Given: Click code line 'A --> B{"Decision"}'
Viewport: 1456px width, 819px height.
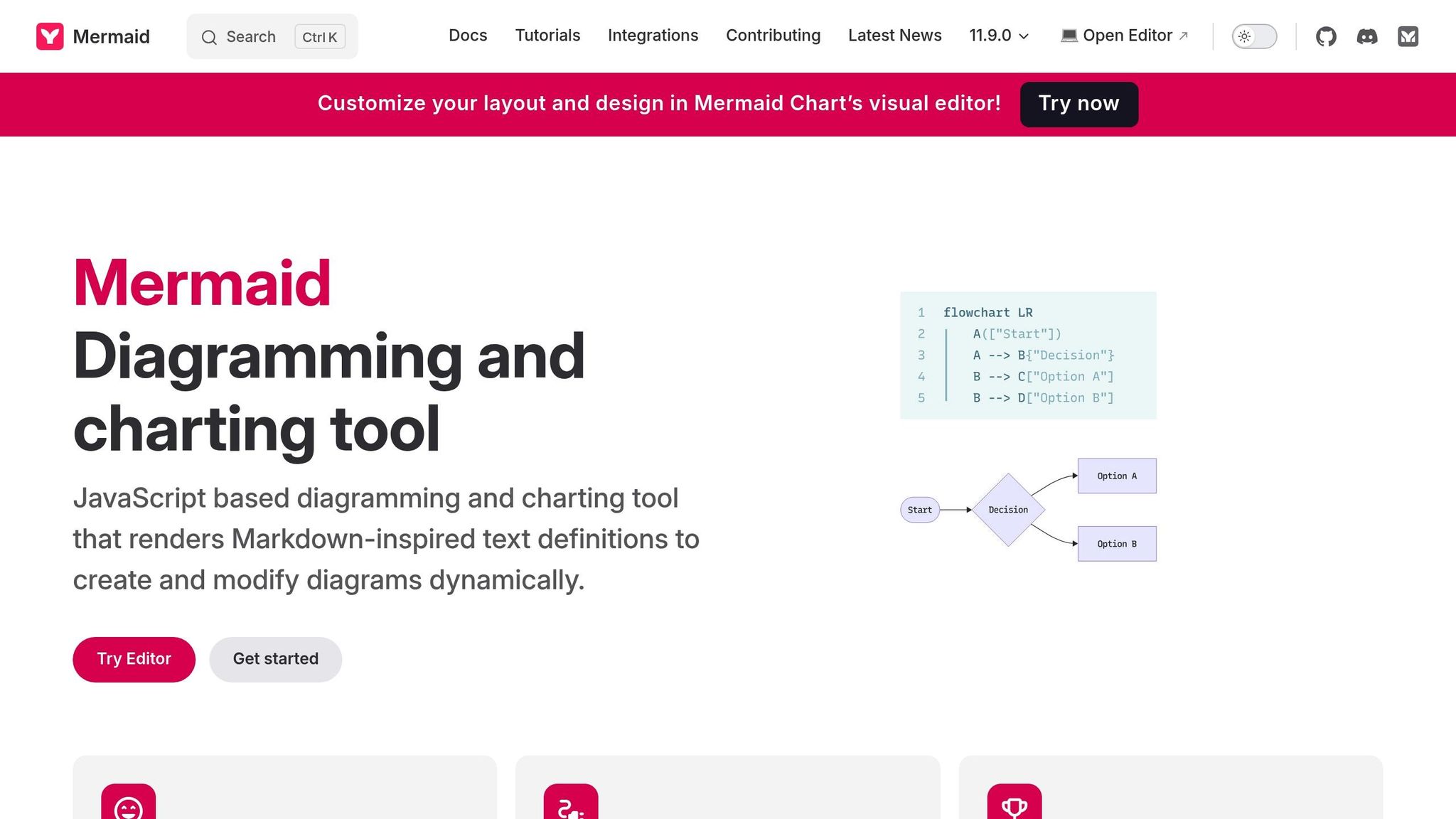Looking at the screenshot, I should point(1043,355).
